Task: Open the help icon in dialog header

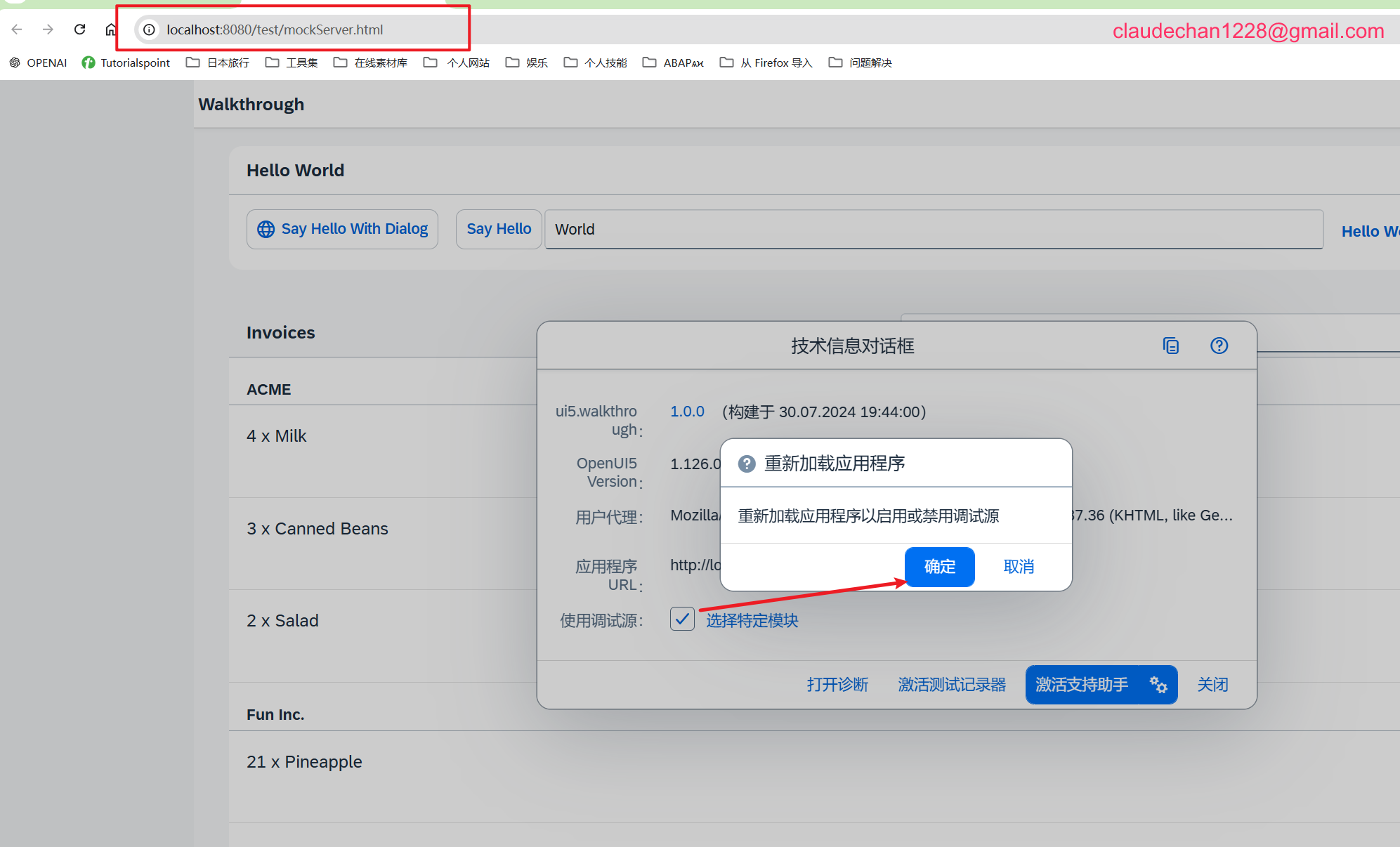Action: click(1219, 346)
